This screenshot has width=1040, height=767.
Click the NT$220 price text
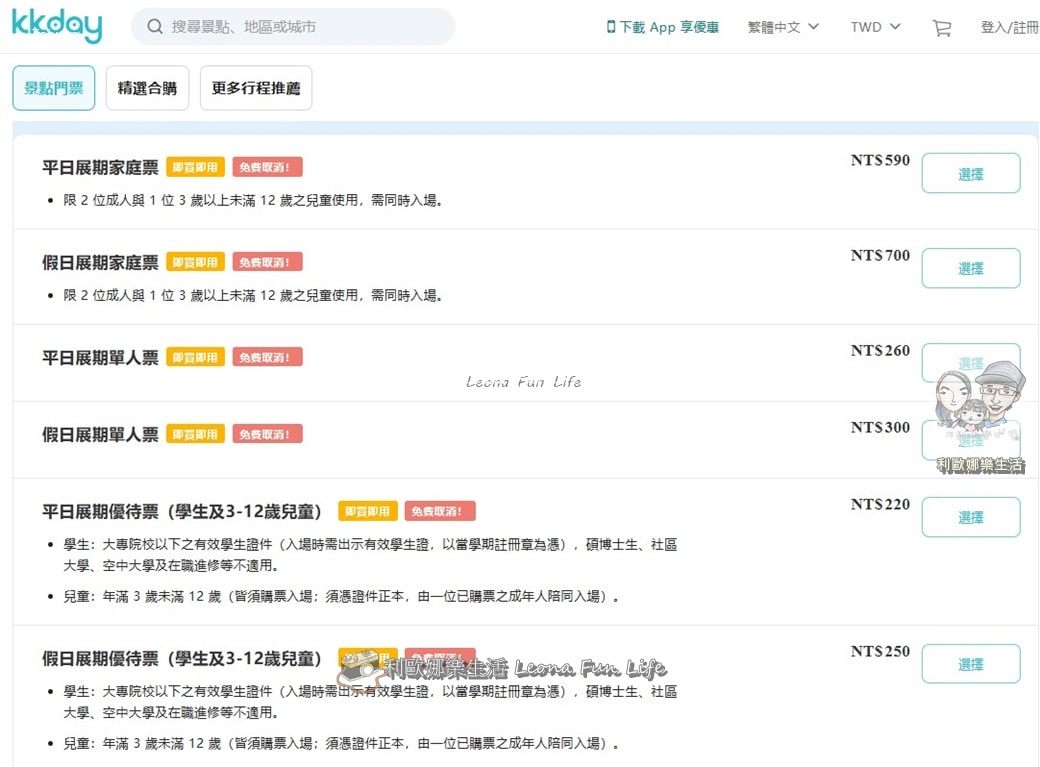point(880,504)
